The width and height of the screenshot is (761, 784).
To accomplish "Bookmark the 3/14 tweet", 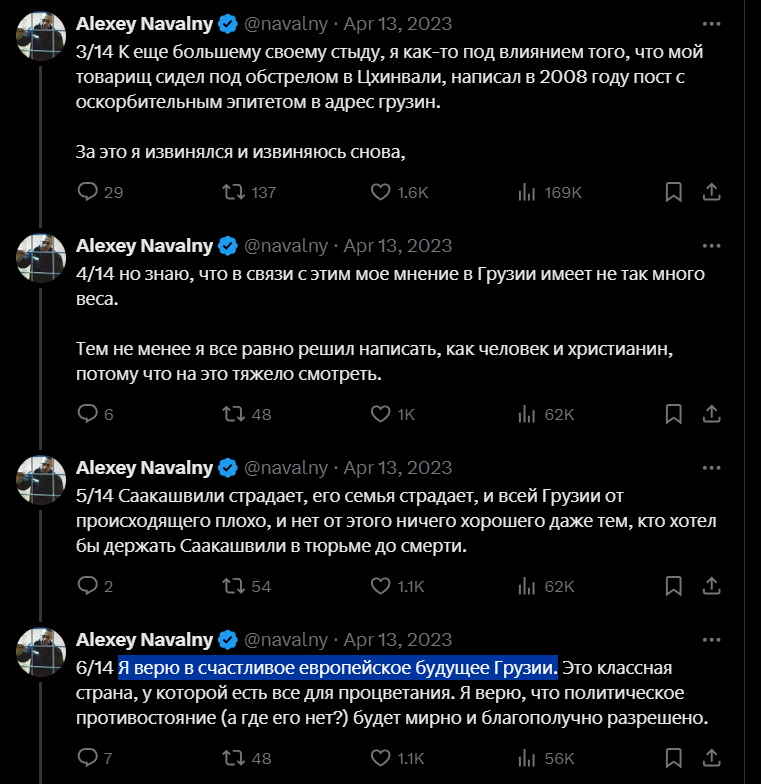I will (x=674, y=192).
